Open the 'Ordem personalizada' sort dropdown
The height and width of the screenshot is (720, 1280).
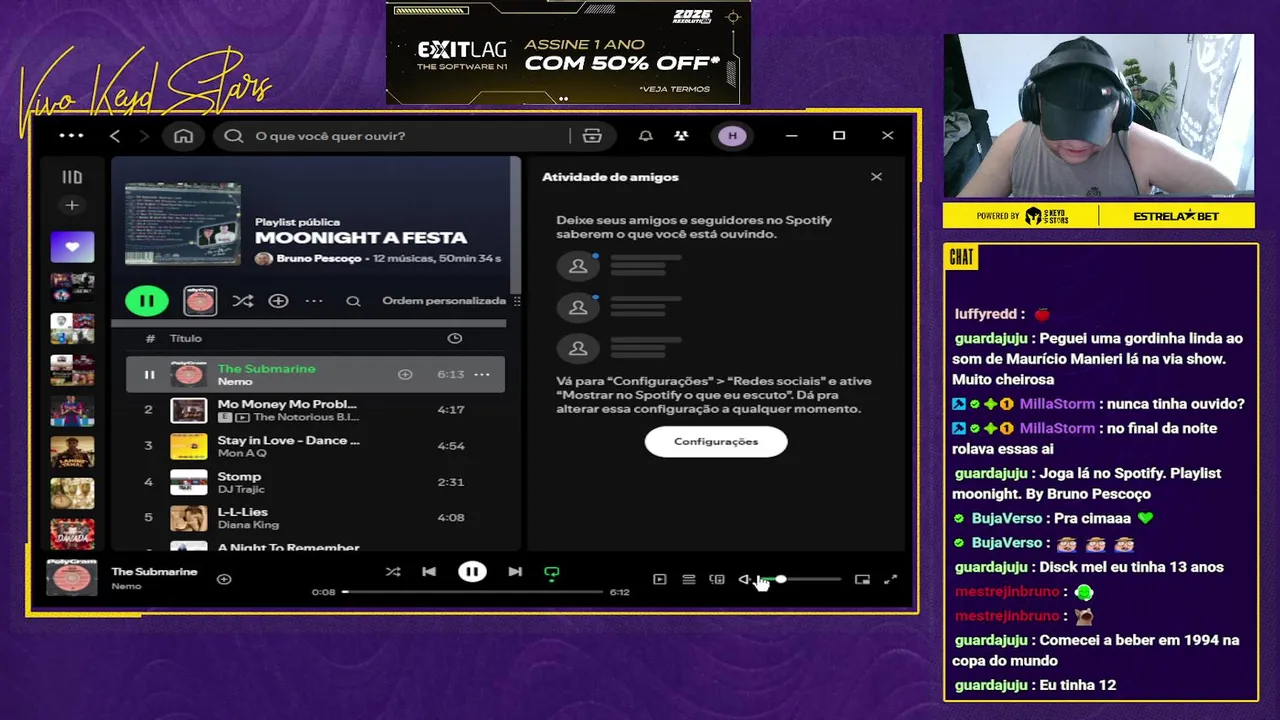[x=444, y=301]
